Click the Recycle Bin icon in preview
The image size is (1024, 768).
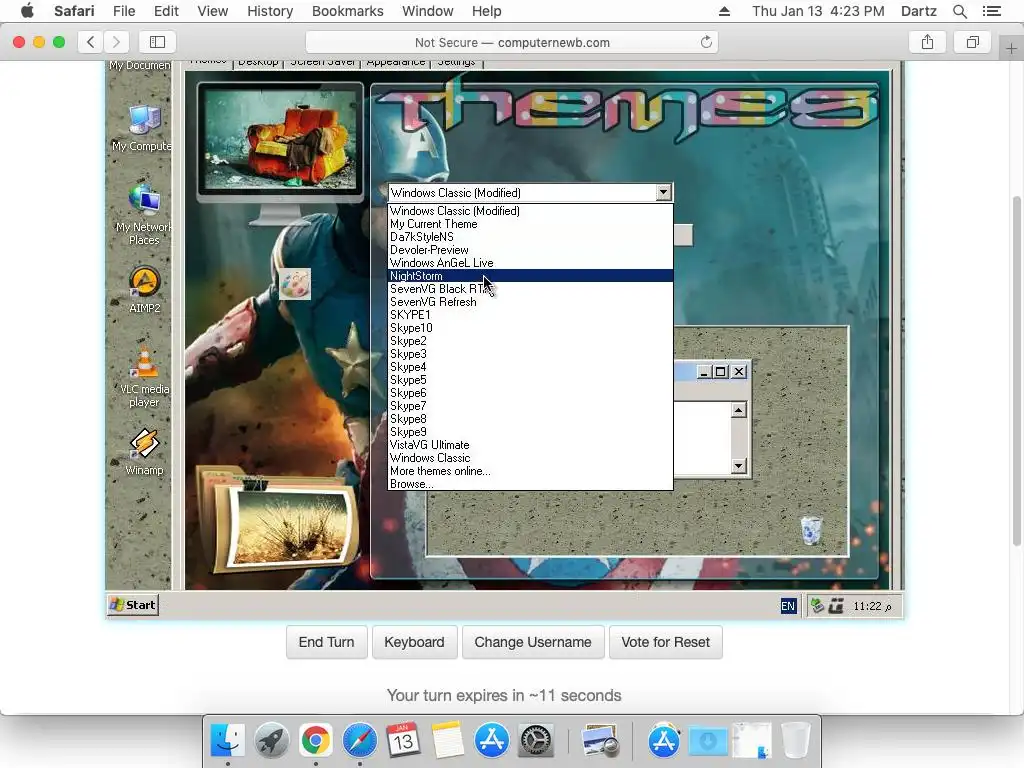(810, 530)
